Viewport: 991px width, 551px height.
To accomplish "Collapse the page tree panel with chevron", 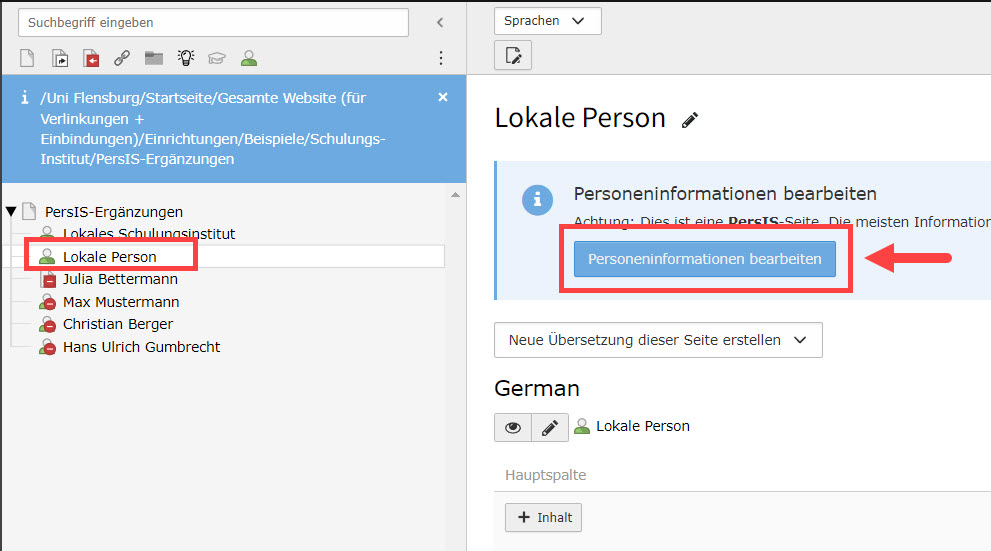I will pyautogui.click(x=440, y=22).
